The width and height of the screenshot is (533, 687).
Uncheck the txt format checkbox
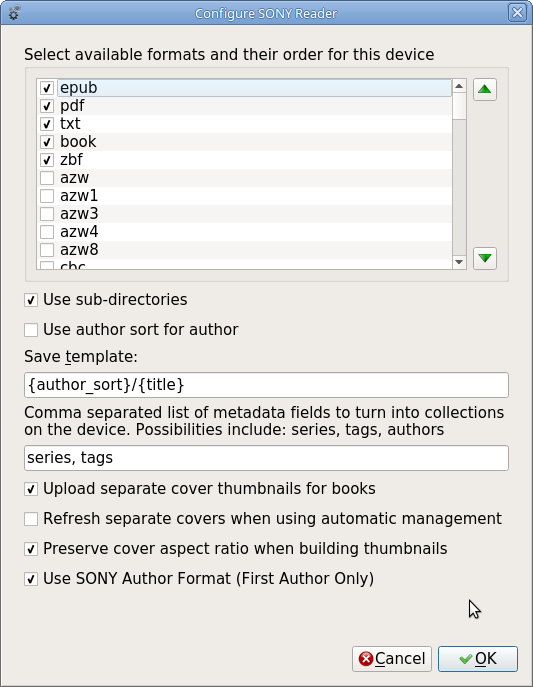click(47, 124)
